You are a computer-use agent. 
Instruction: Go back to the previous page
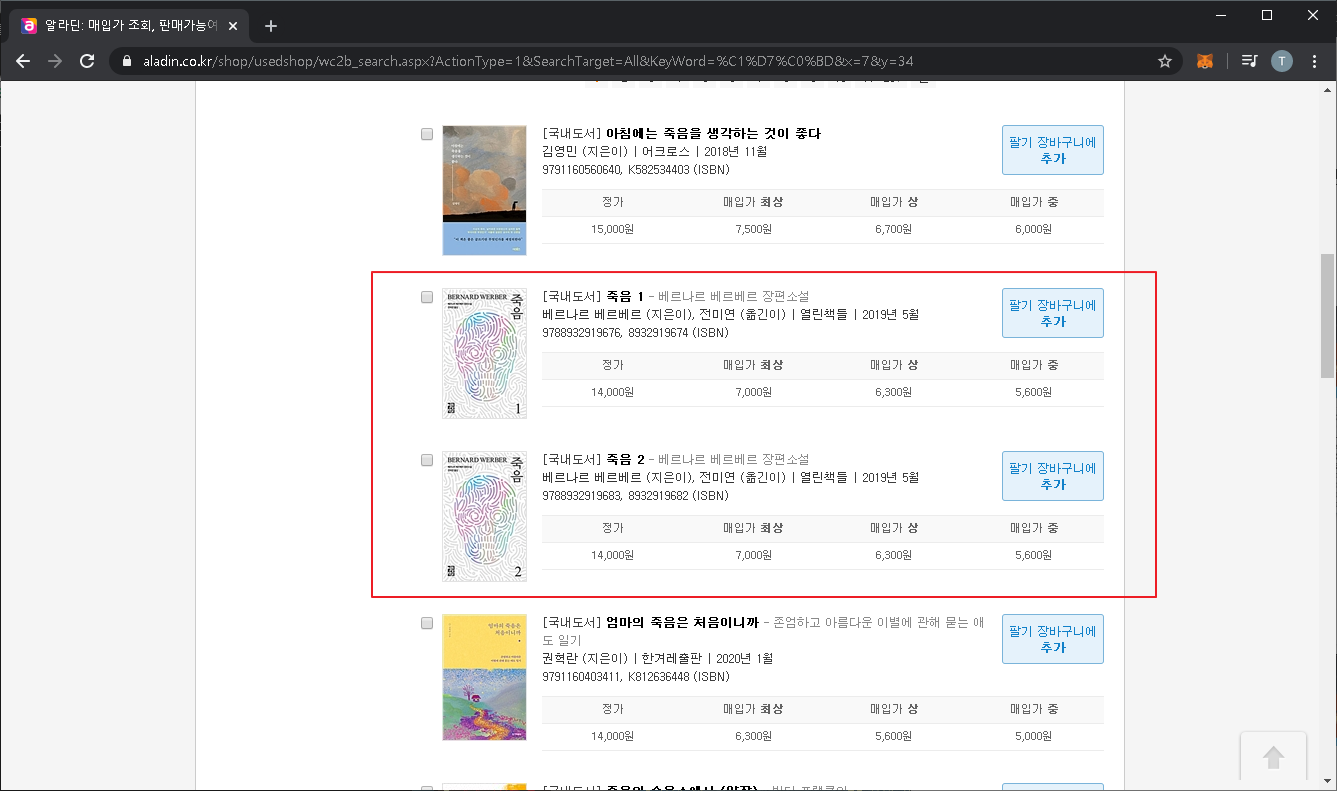coord(23,61)
